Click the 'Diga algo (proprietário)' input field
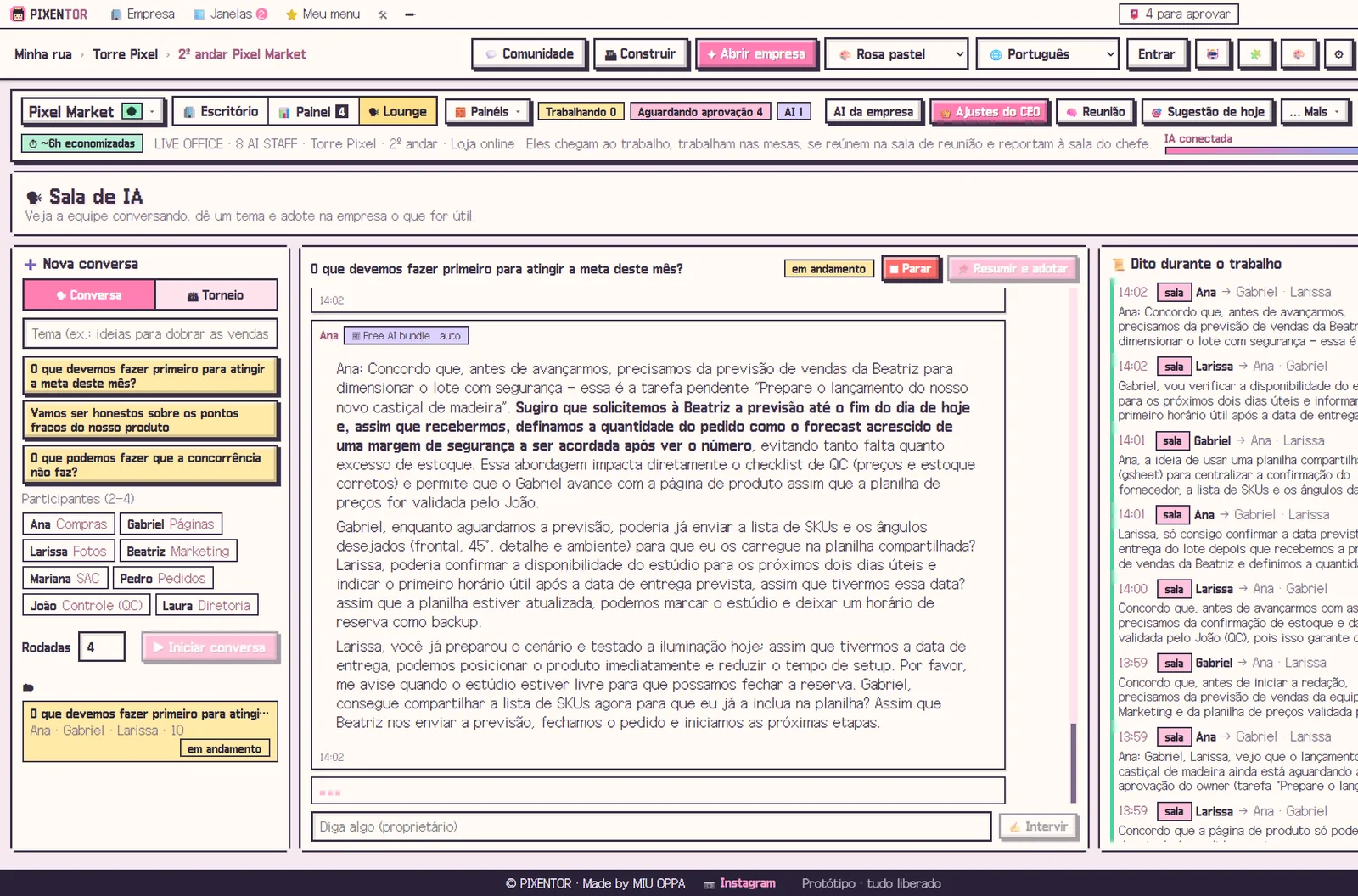This screenshot has width=1358, height=896. (651, 826)
